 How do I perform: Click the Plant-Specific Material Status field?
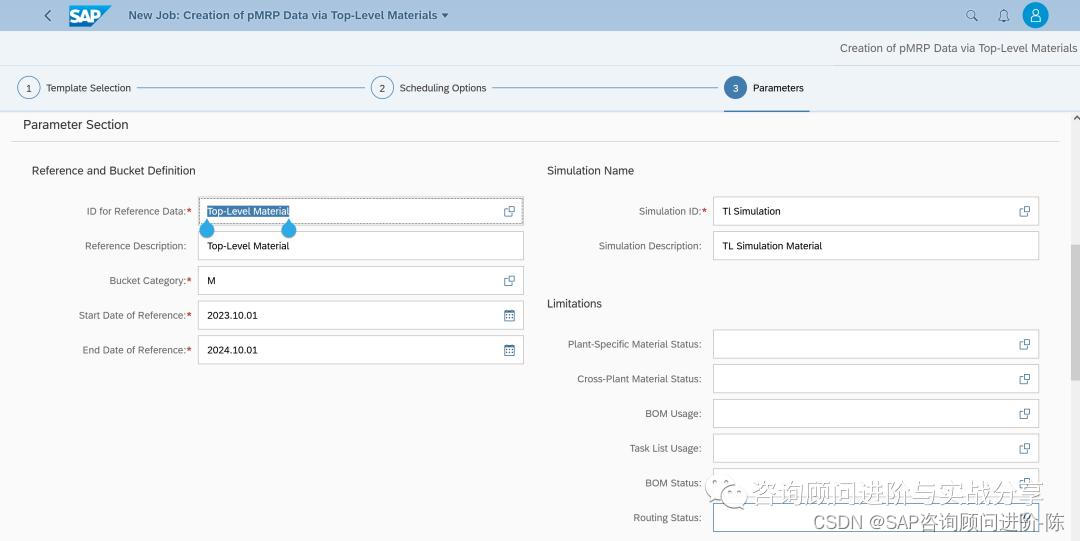875,344
